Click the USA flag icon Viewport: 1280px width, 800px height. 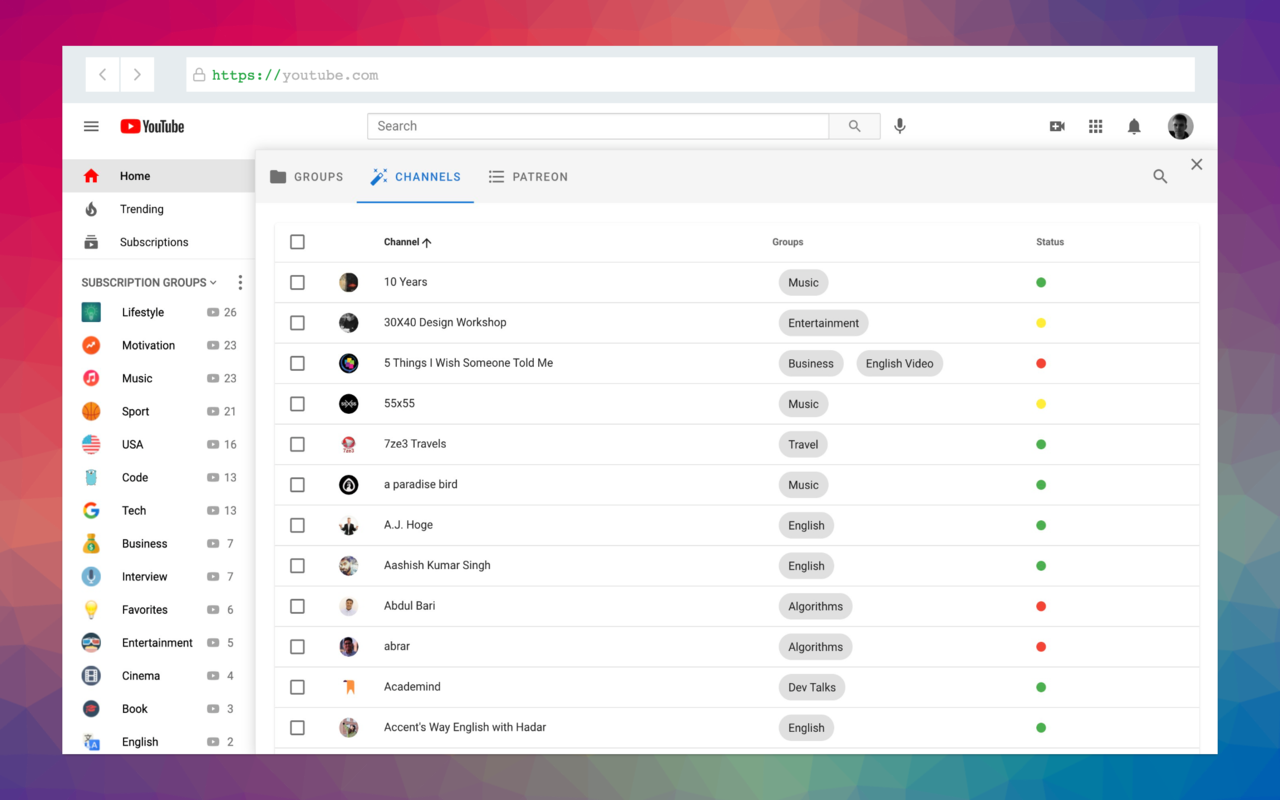click(91, 444)
